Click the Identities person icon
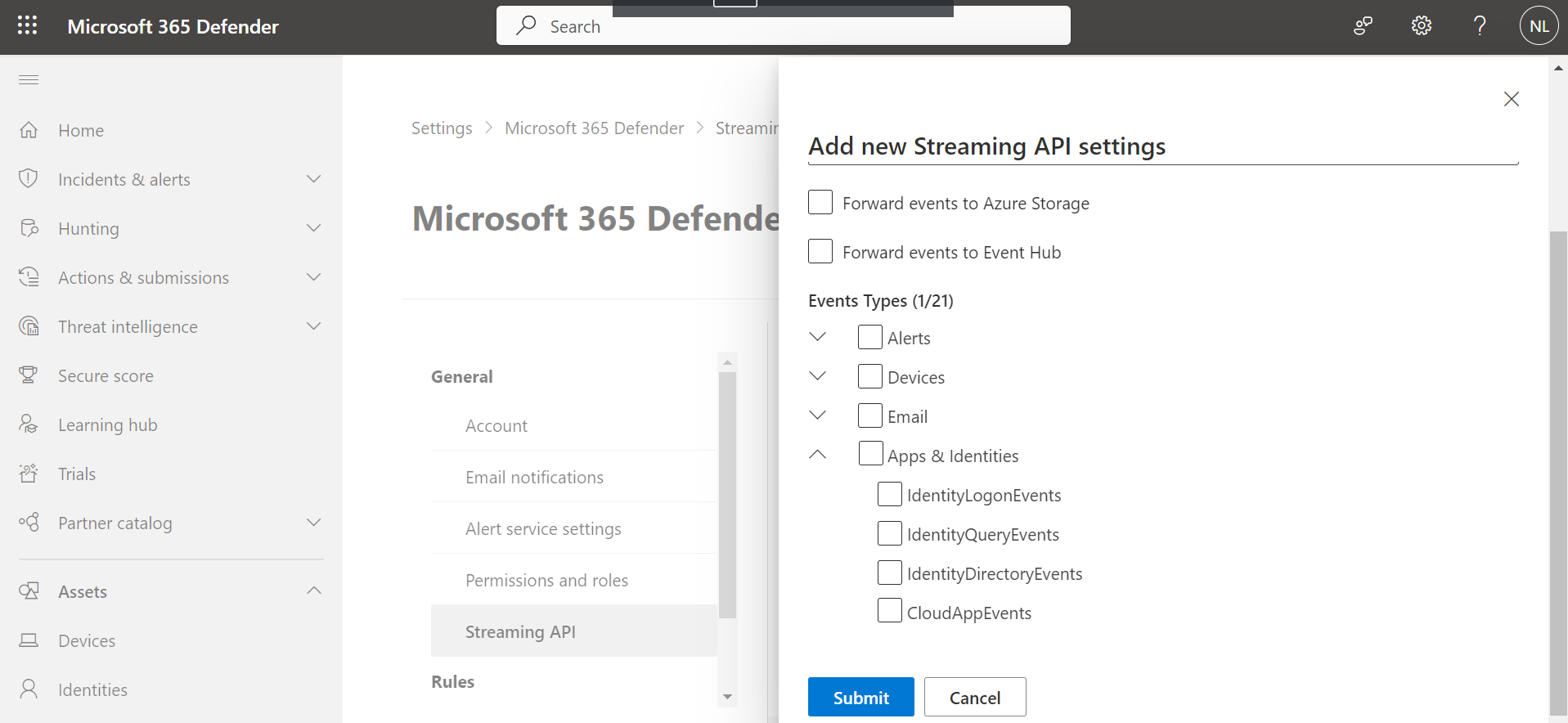 29,689
